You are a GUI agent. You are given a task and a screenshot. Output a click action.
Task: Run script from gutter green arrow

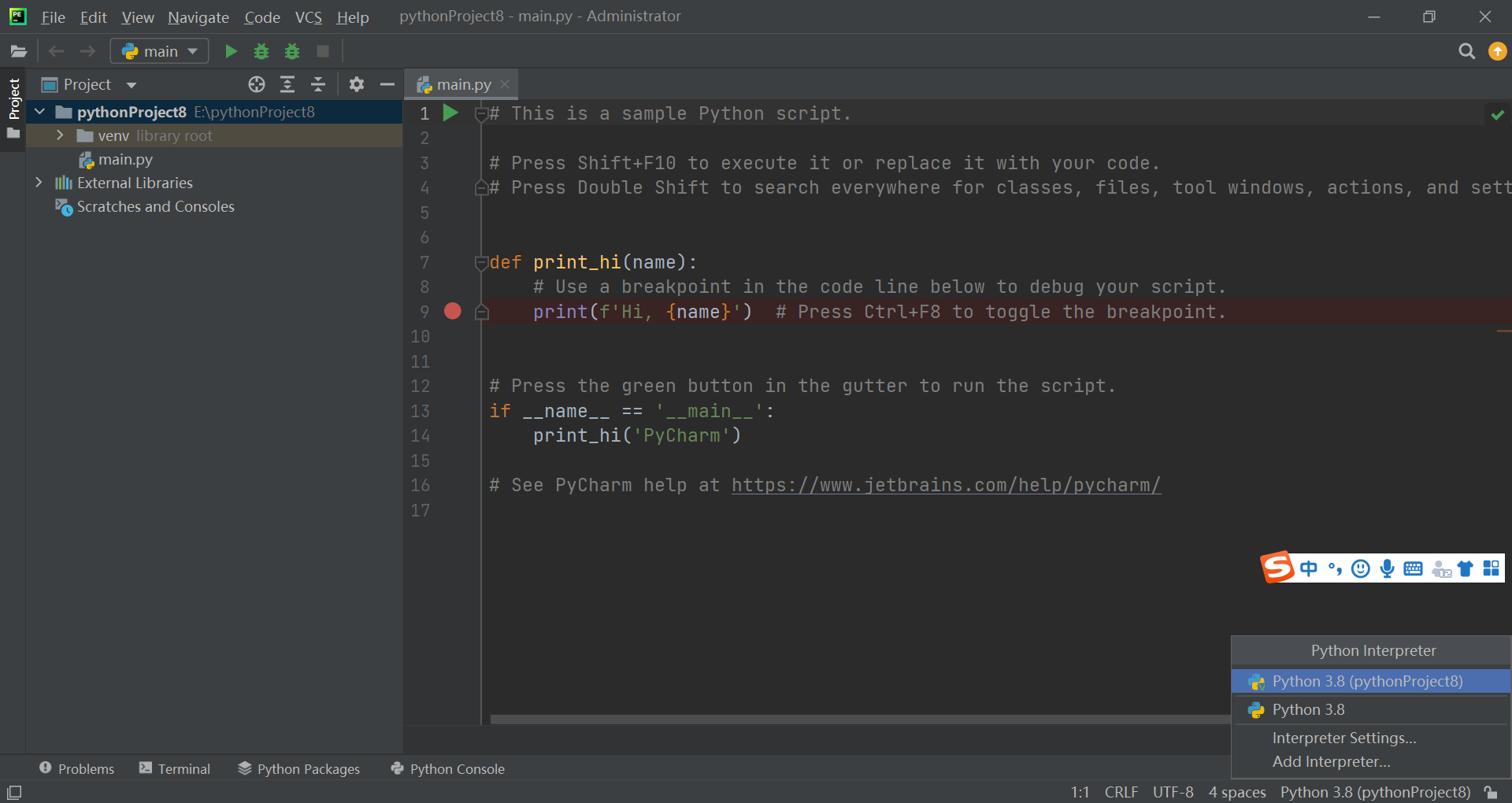tap(450, 113)
